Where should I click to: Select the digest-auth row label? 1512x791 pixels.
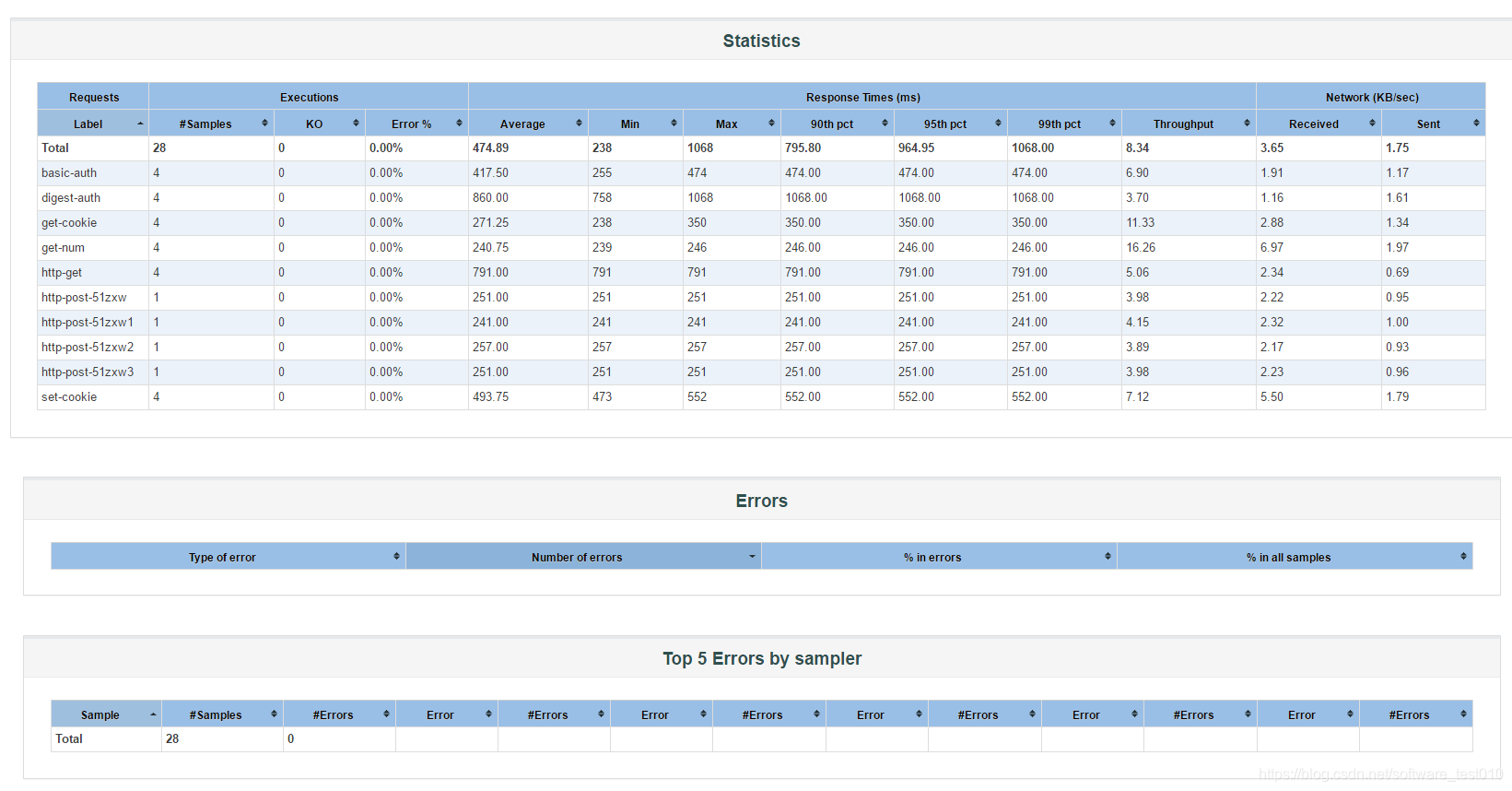(71, 197)
